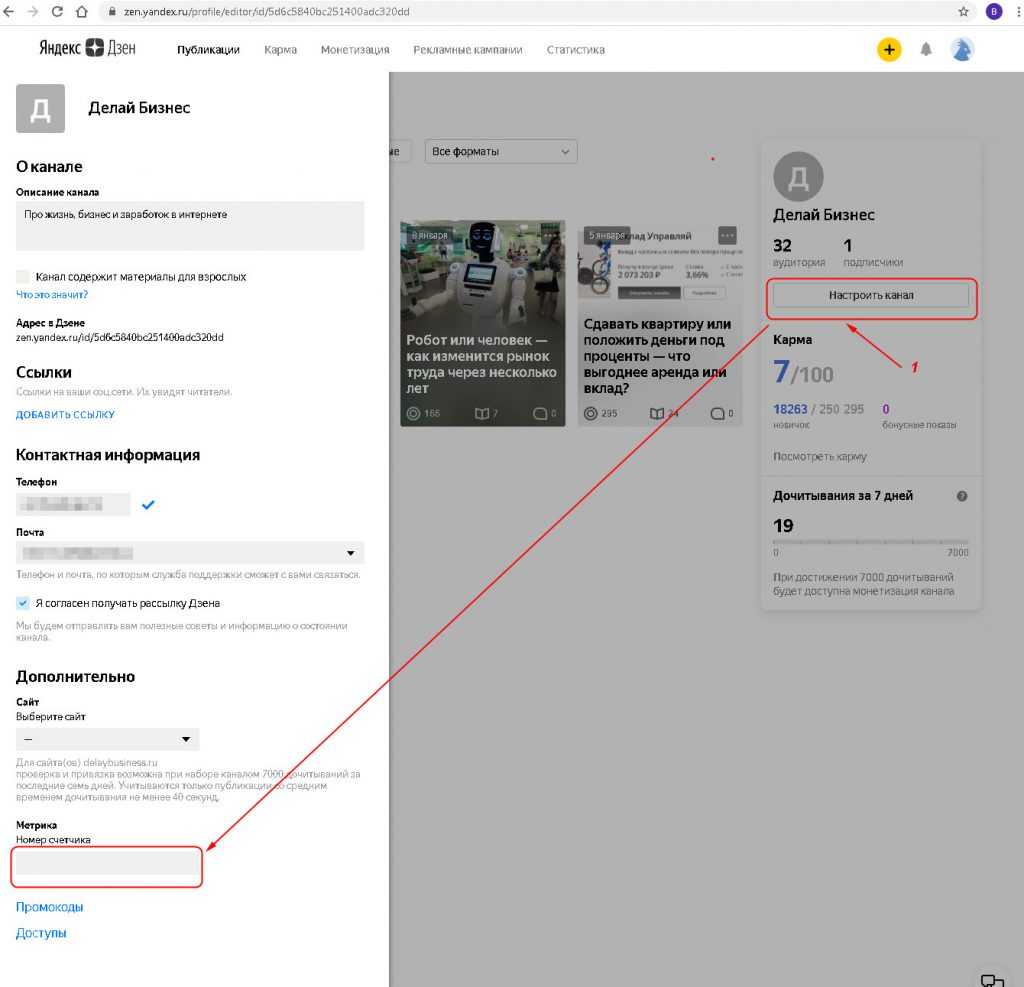This screenshot has width=1024, height=987.
Task: Click the ДОБАВИТЬ ССЫЛКУ link
Action: [65, 415]
